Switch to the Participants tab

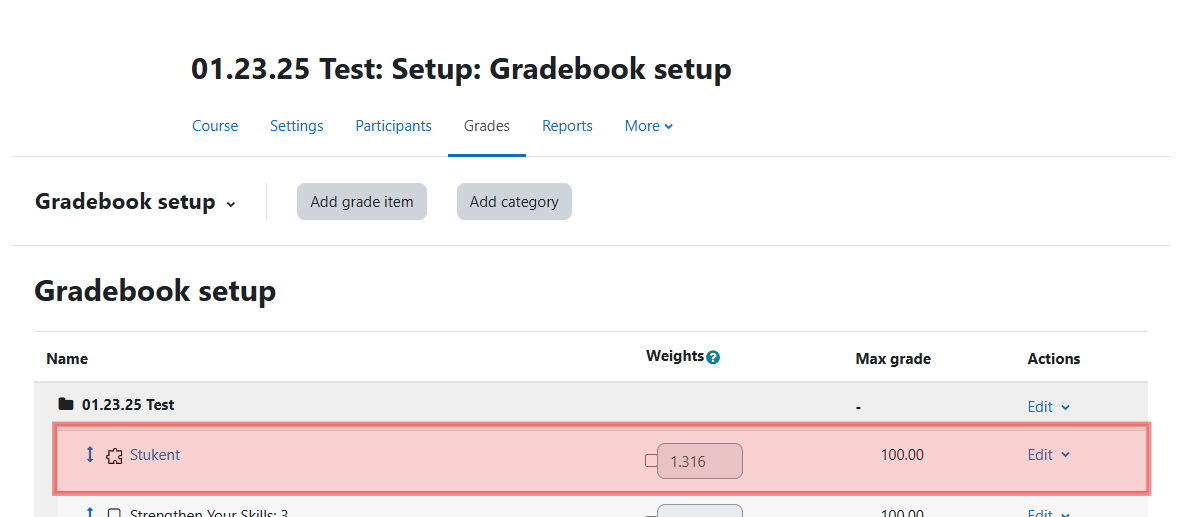pos(394,126)
